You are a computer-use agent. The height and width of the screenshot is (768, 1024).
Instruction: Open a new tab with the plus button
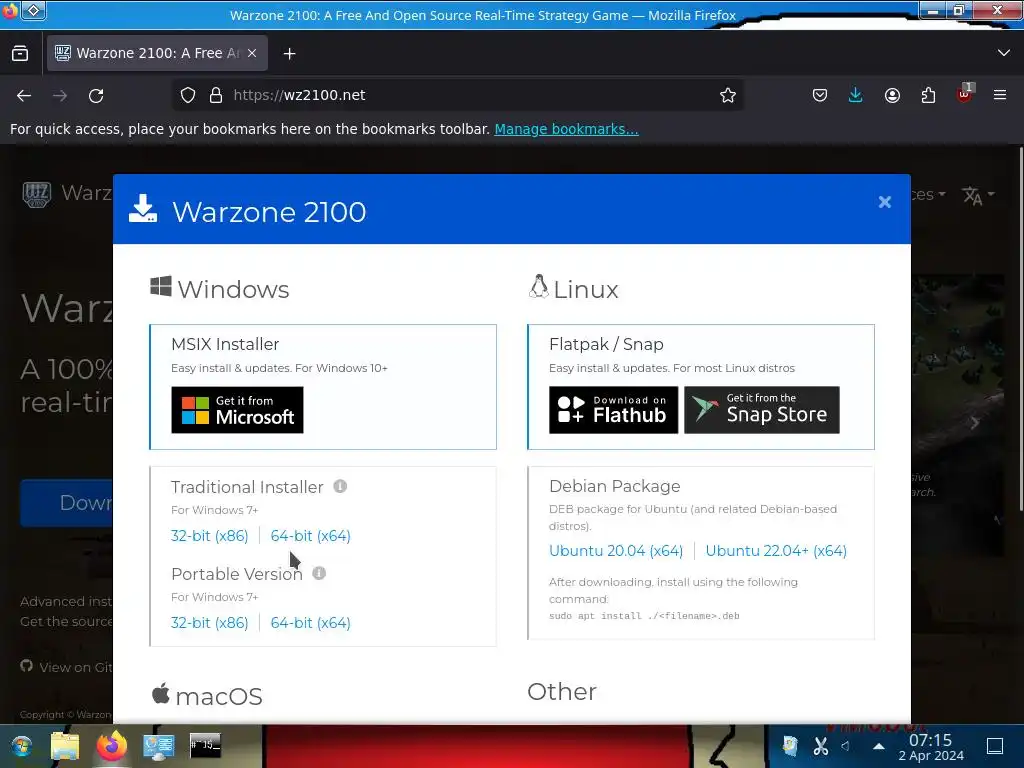[x=289, y=54]
